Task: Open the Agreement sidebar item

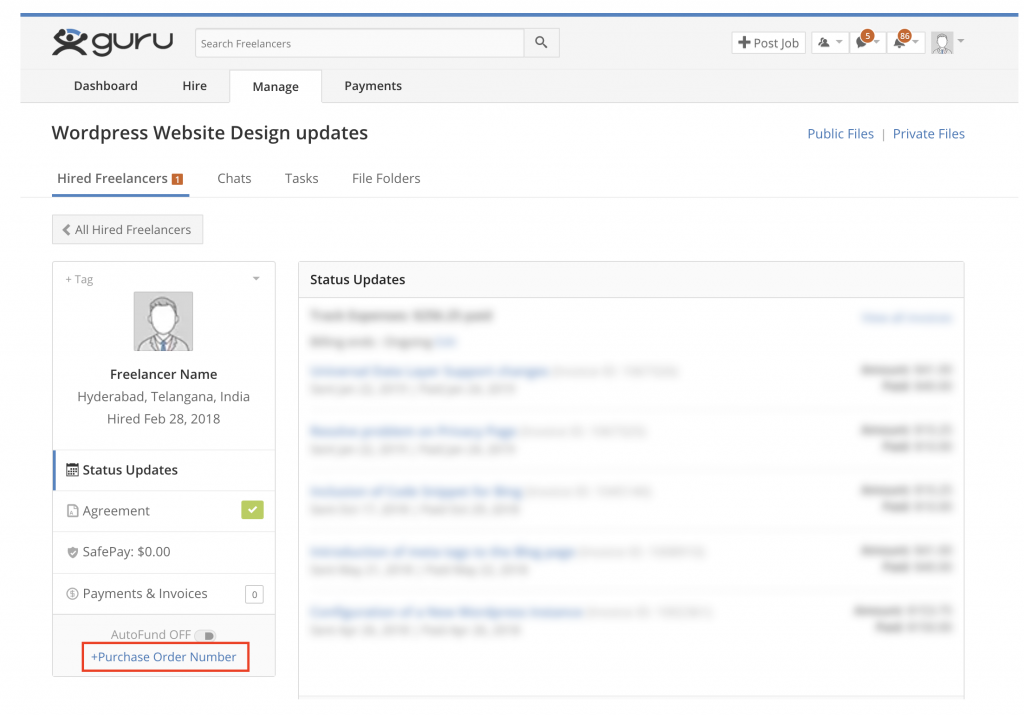Action: 164,511
